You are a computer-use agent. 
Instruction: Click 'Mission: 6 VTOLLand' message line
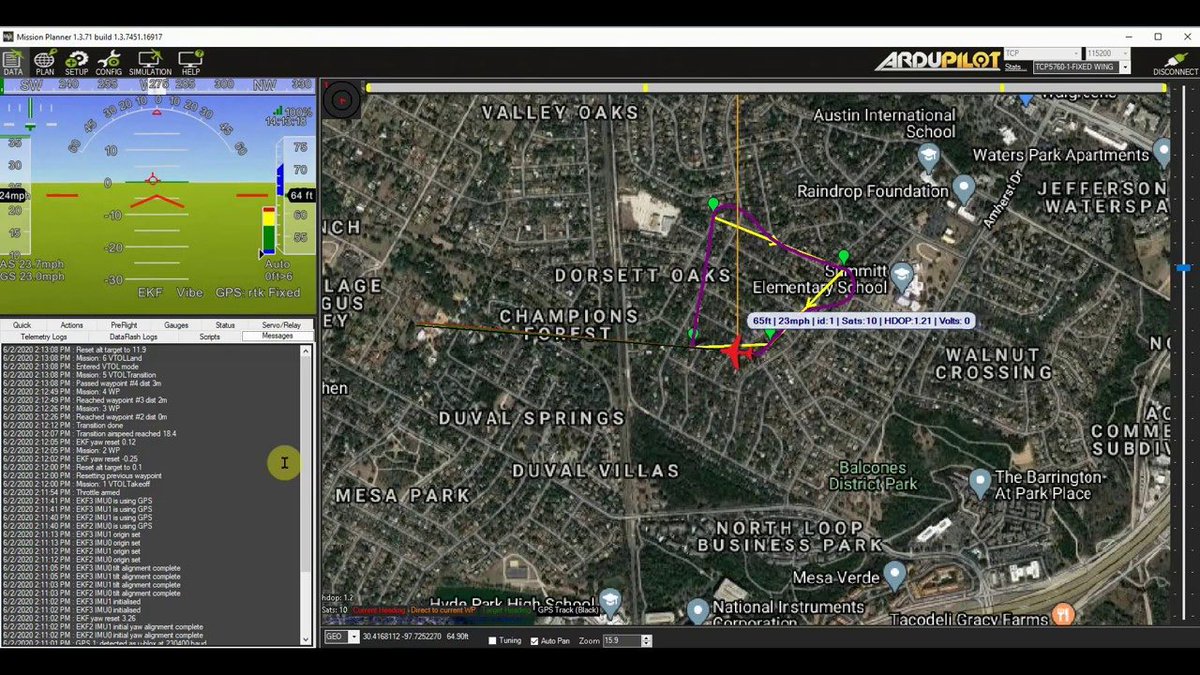73,358
